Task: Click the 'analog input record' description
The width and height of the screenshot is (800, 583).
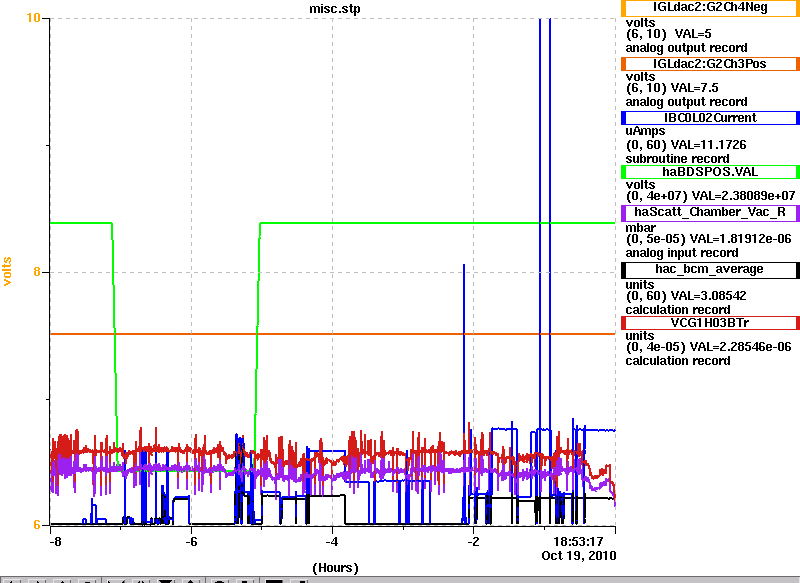Action: 682,253
